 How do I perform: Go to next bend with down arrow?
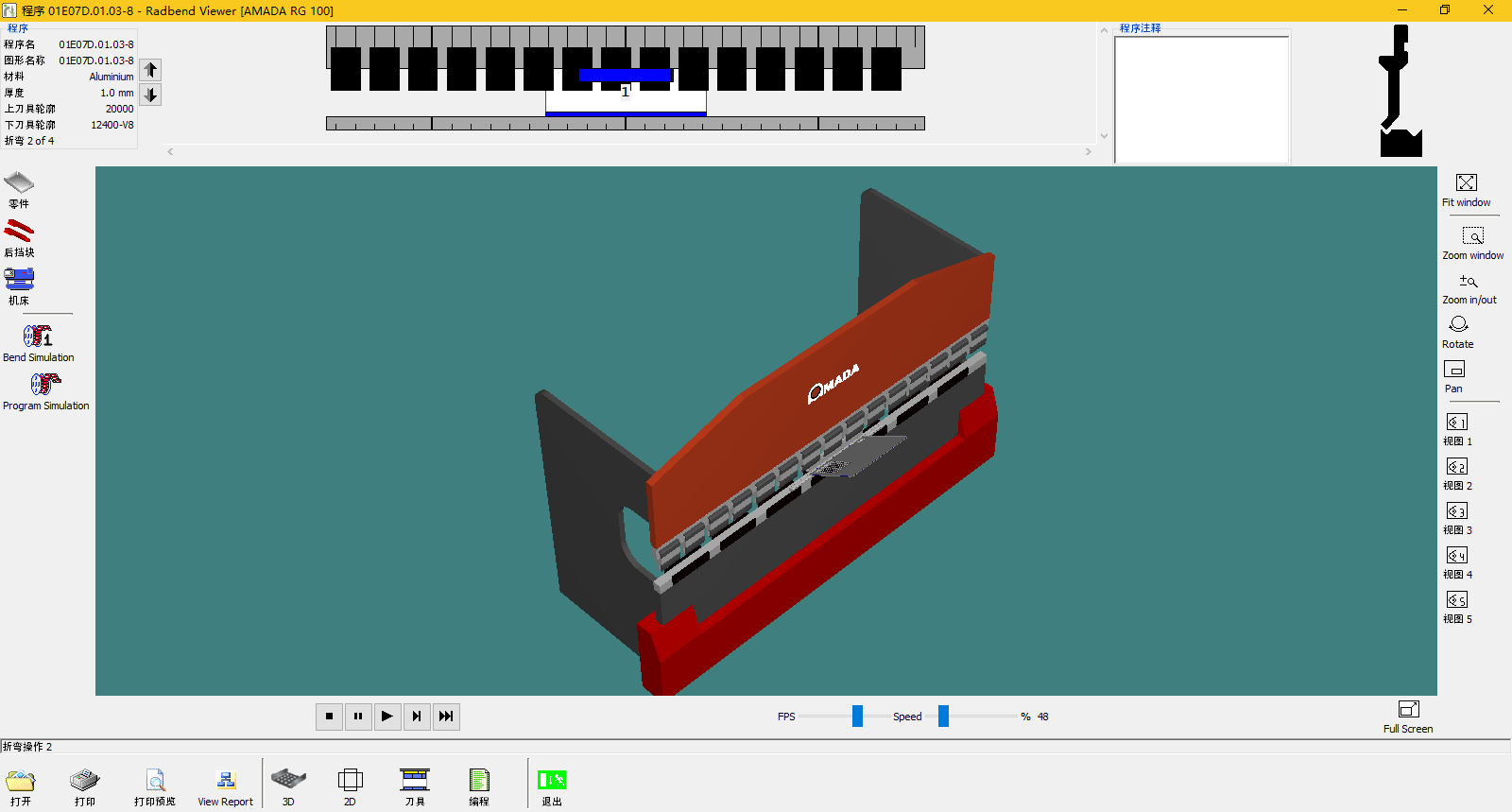pos(150,95)
